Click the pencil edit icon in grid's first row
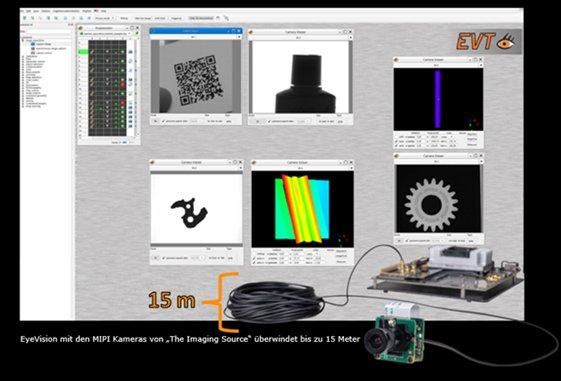Screen dimensions: 561x381 92,52
